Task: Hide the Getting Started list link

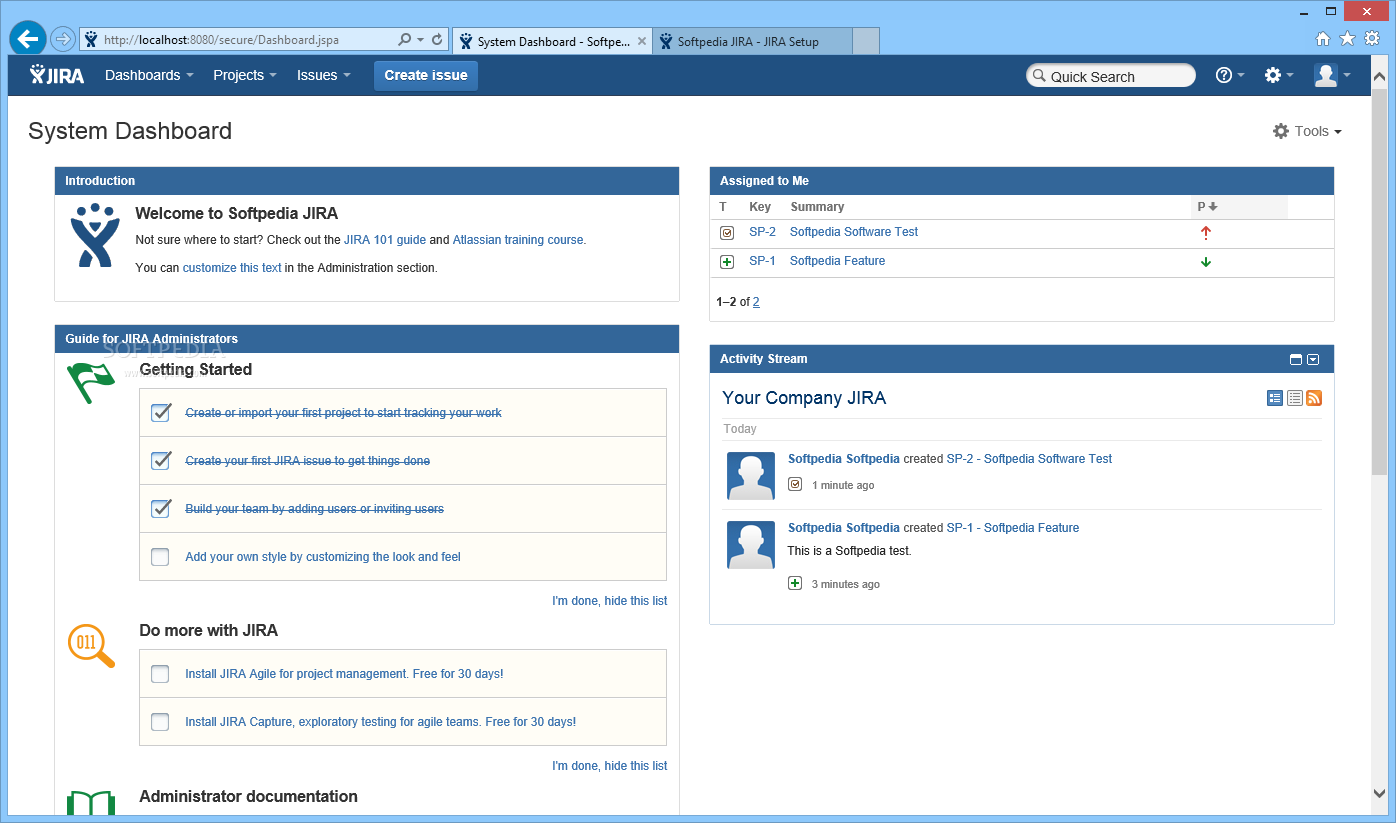Action: [610, 601]
